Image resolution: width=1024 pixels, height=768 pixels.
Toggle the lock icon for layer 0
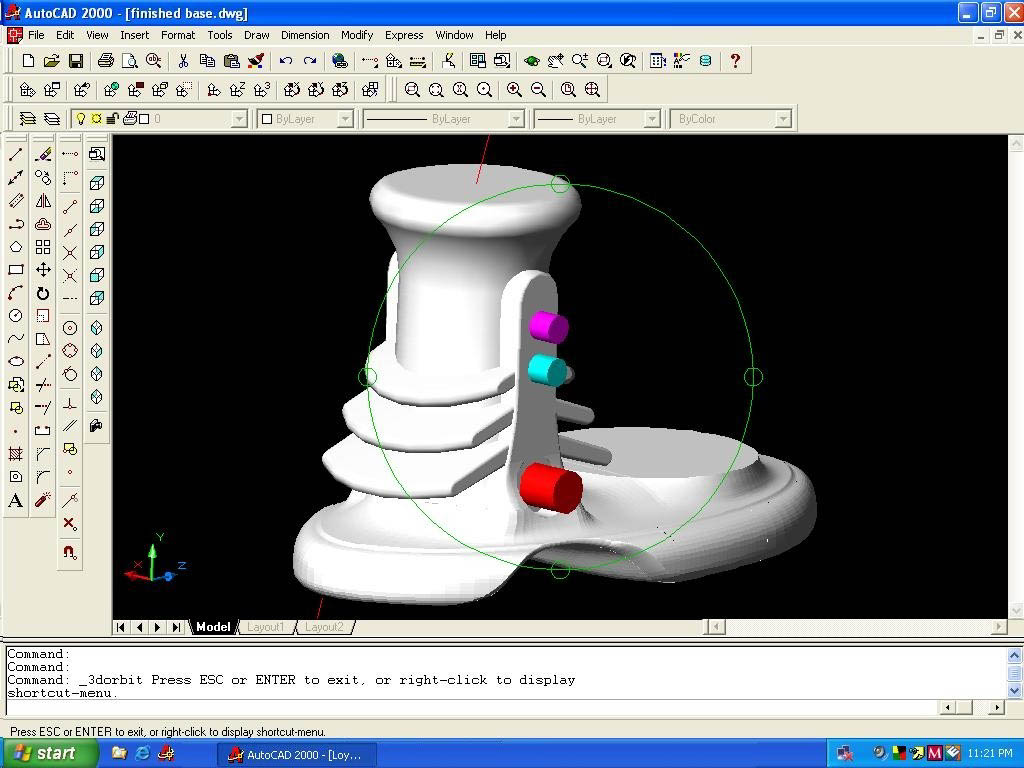coord(110,118)
